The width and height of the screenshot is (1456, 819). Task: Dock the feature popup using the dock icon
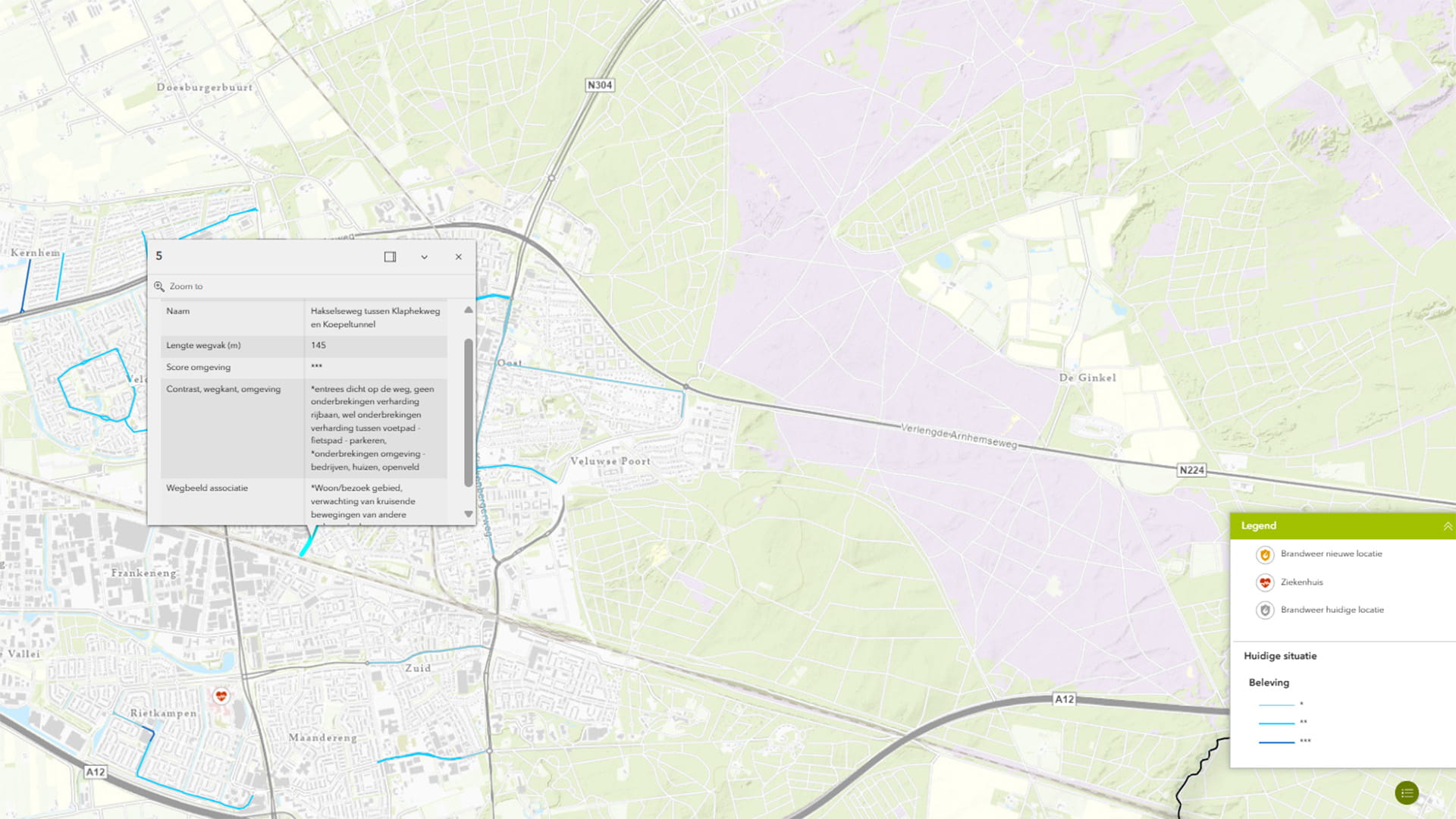pyautogui.click(x=389, y=257)
